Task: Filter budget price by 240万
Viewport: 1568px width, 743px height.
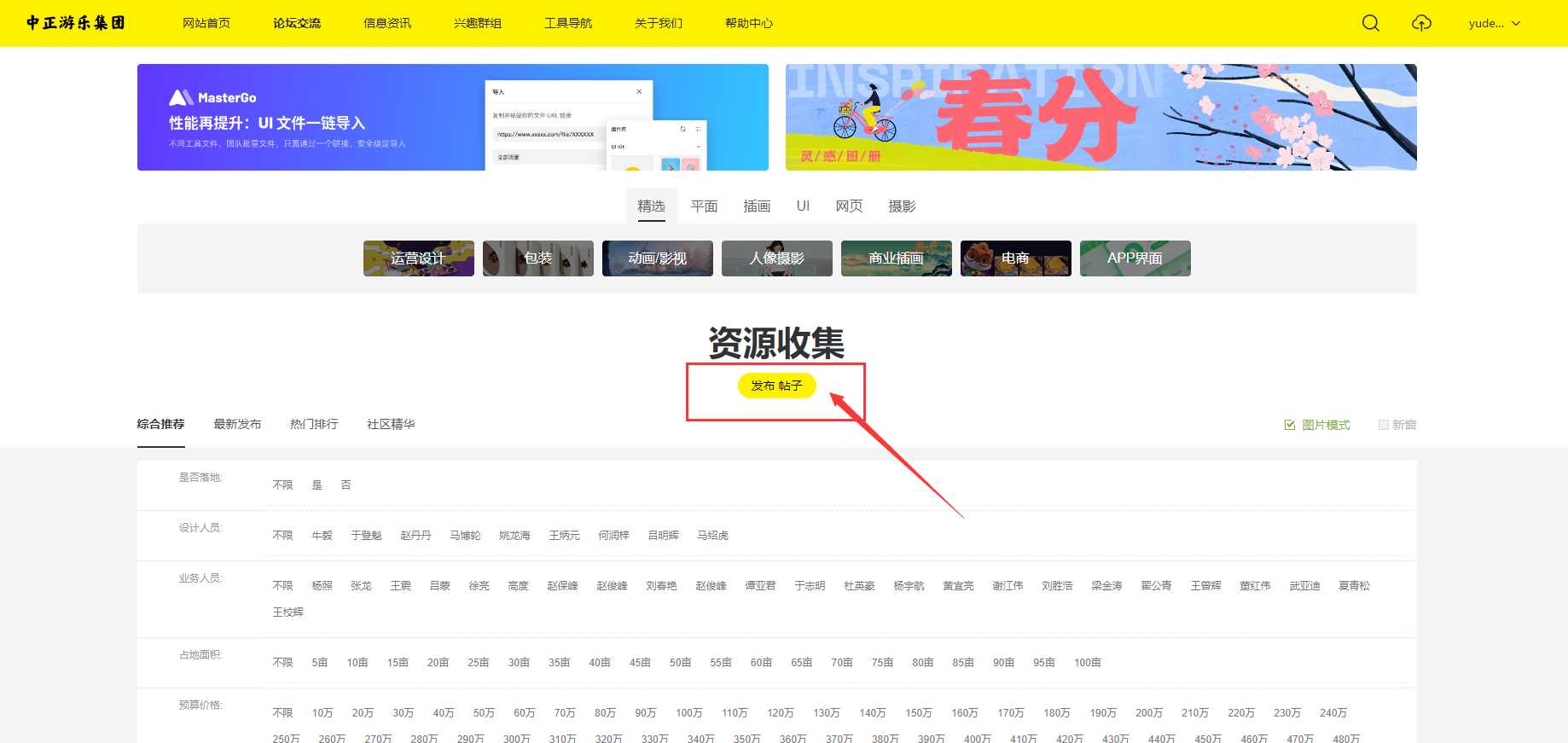Action: pyautogui.click(x=1333, y=712)
